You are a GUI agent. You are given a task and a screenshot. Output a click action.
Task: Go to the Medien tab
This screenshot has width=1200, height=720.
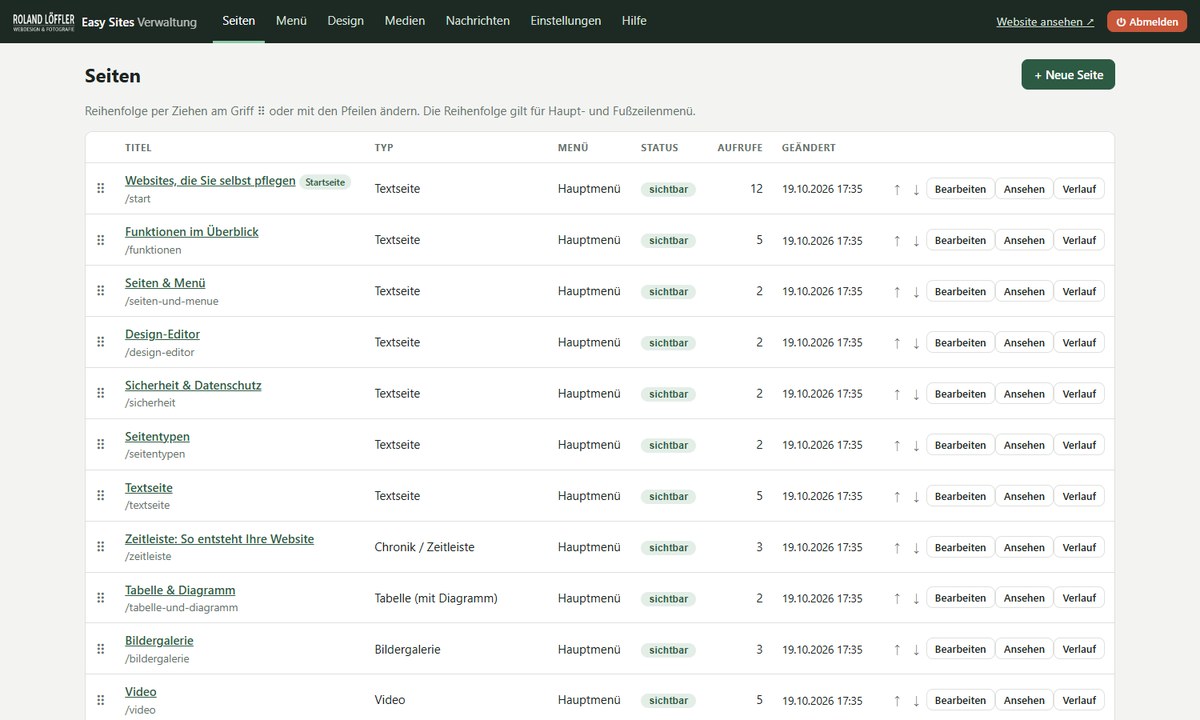pyautogui.click(x=404, y=20)
